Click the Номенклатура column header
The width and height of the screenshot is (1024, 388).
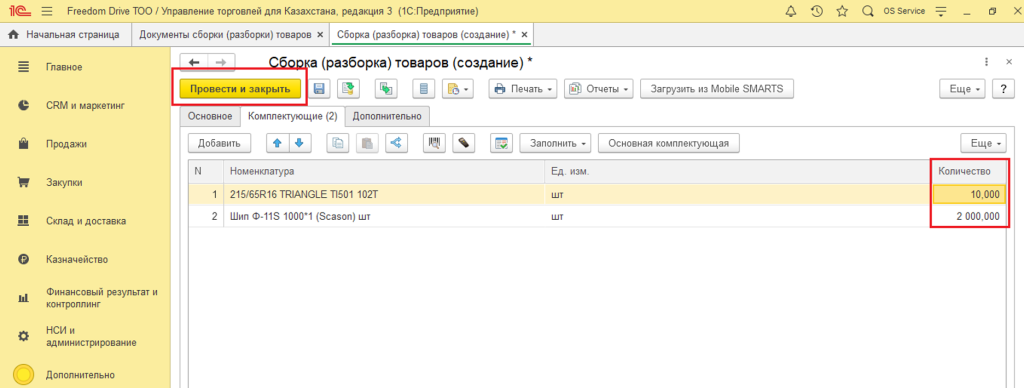pyautogui.click(x=385, y=171)
